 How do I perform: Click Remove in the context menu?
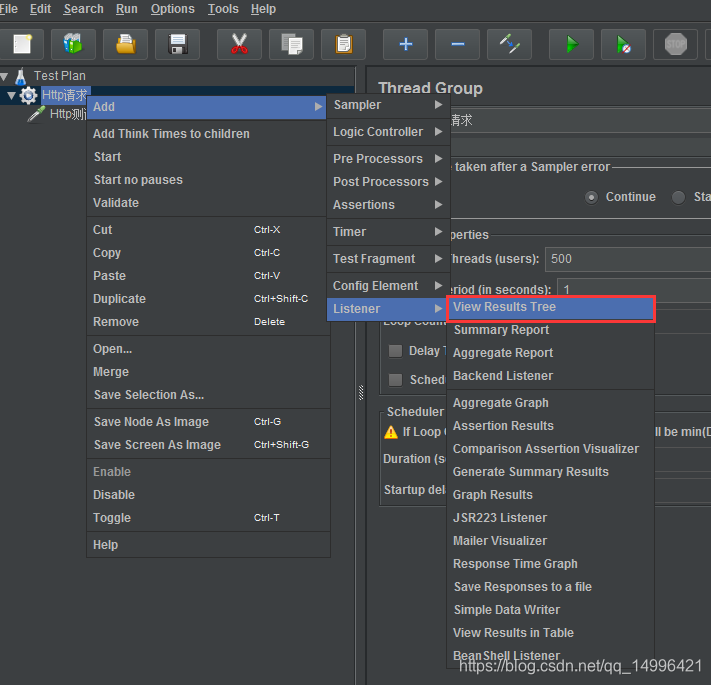click(208, 322)
